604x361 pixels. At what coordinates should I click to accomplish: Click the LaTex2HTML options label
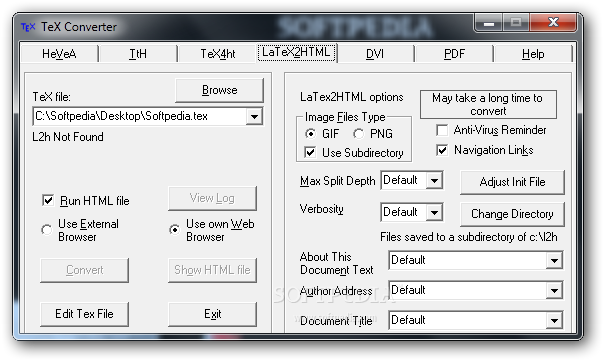352,97
